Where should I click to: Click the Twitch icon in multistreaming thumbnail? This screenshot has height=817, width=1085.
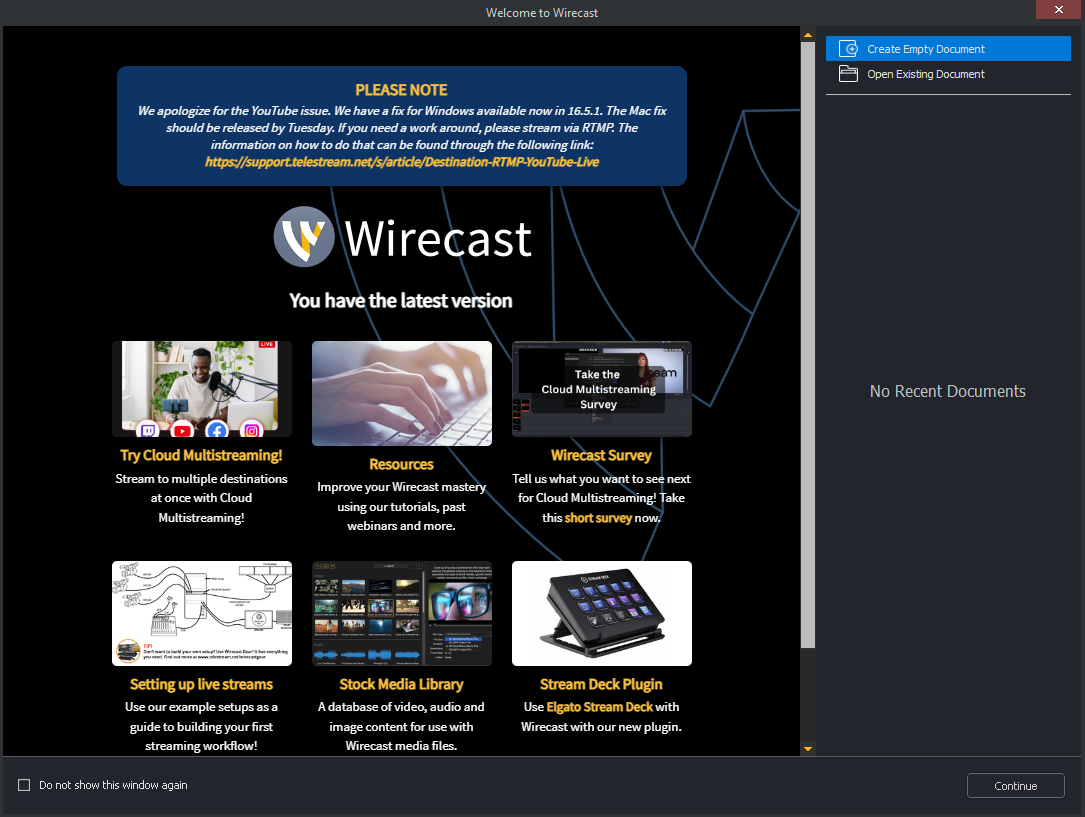point(147,430)
